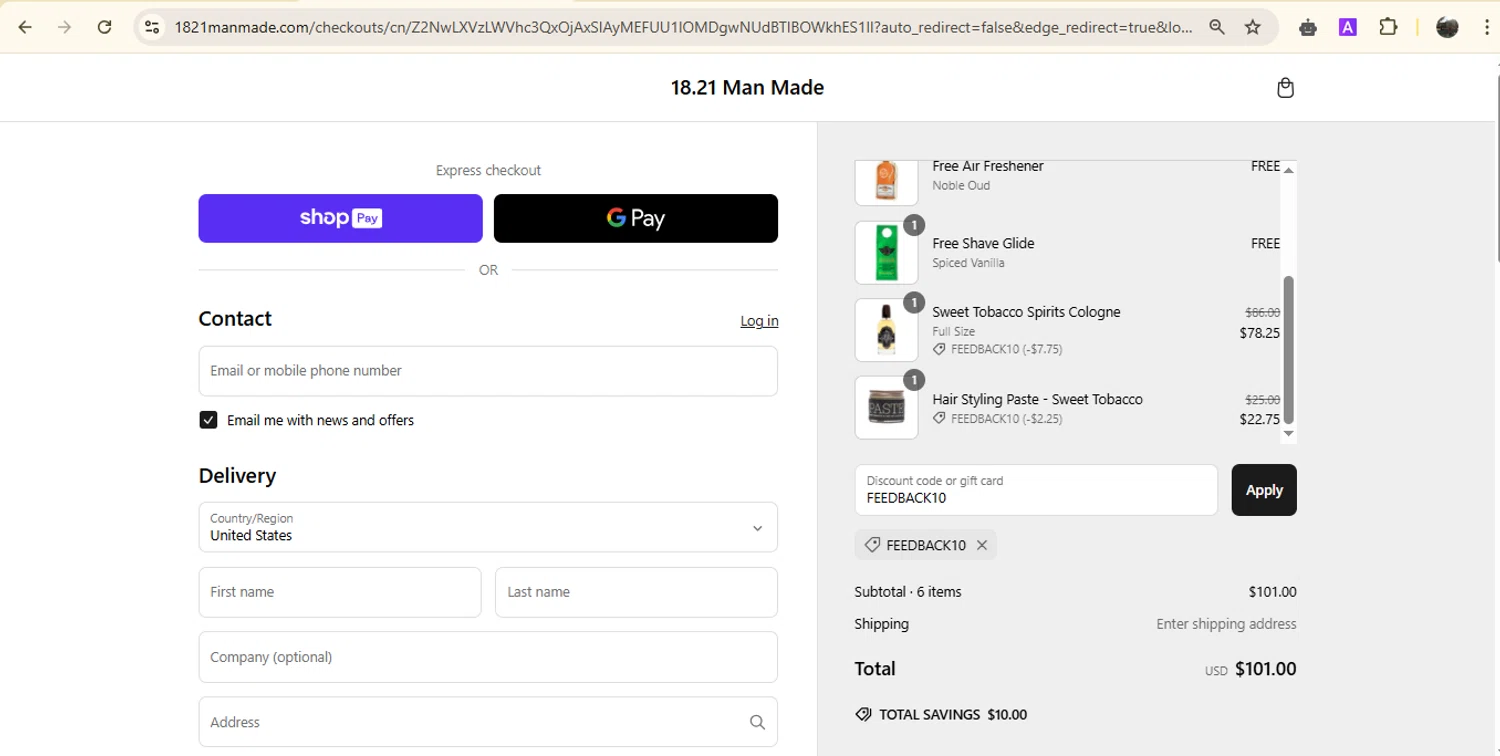Open the robot extension icon
The width and height of the screenshot is (1500, 756).
pos(1308,27)
